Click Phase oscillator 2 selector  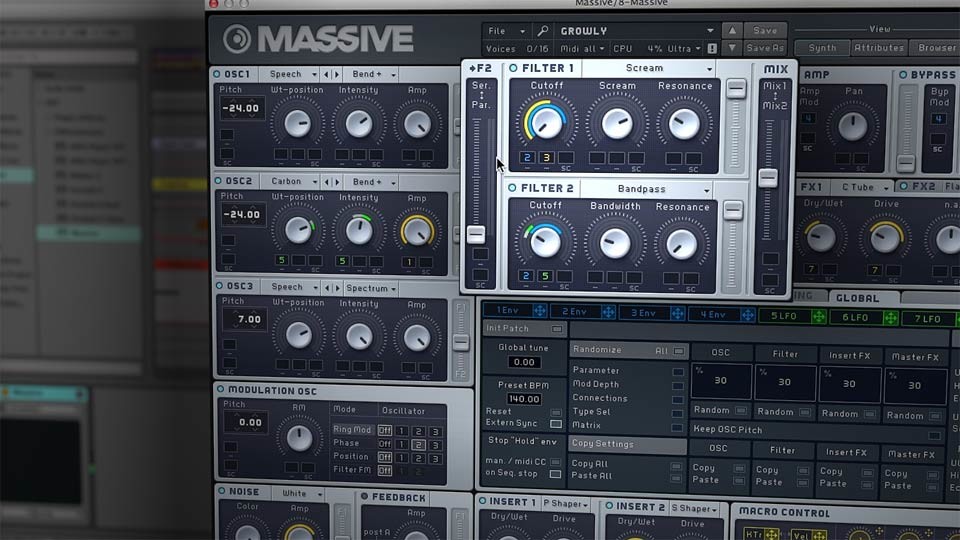click(418, 444)
